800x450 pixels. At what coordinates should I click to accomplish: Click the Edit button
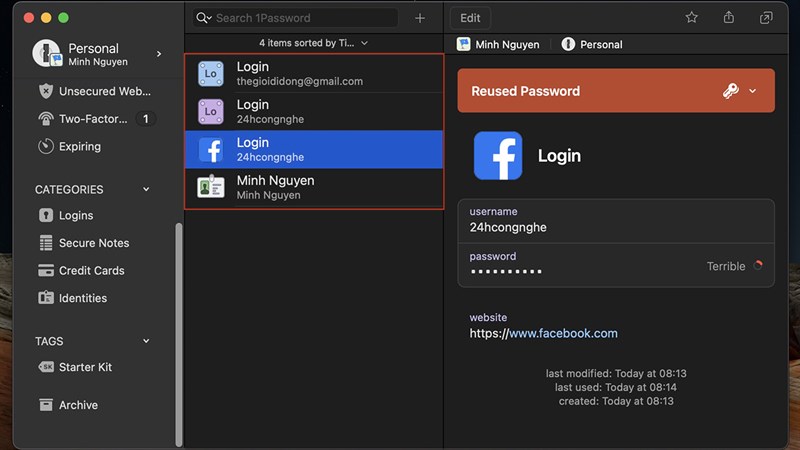470,18
